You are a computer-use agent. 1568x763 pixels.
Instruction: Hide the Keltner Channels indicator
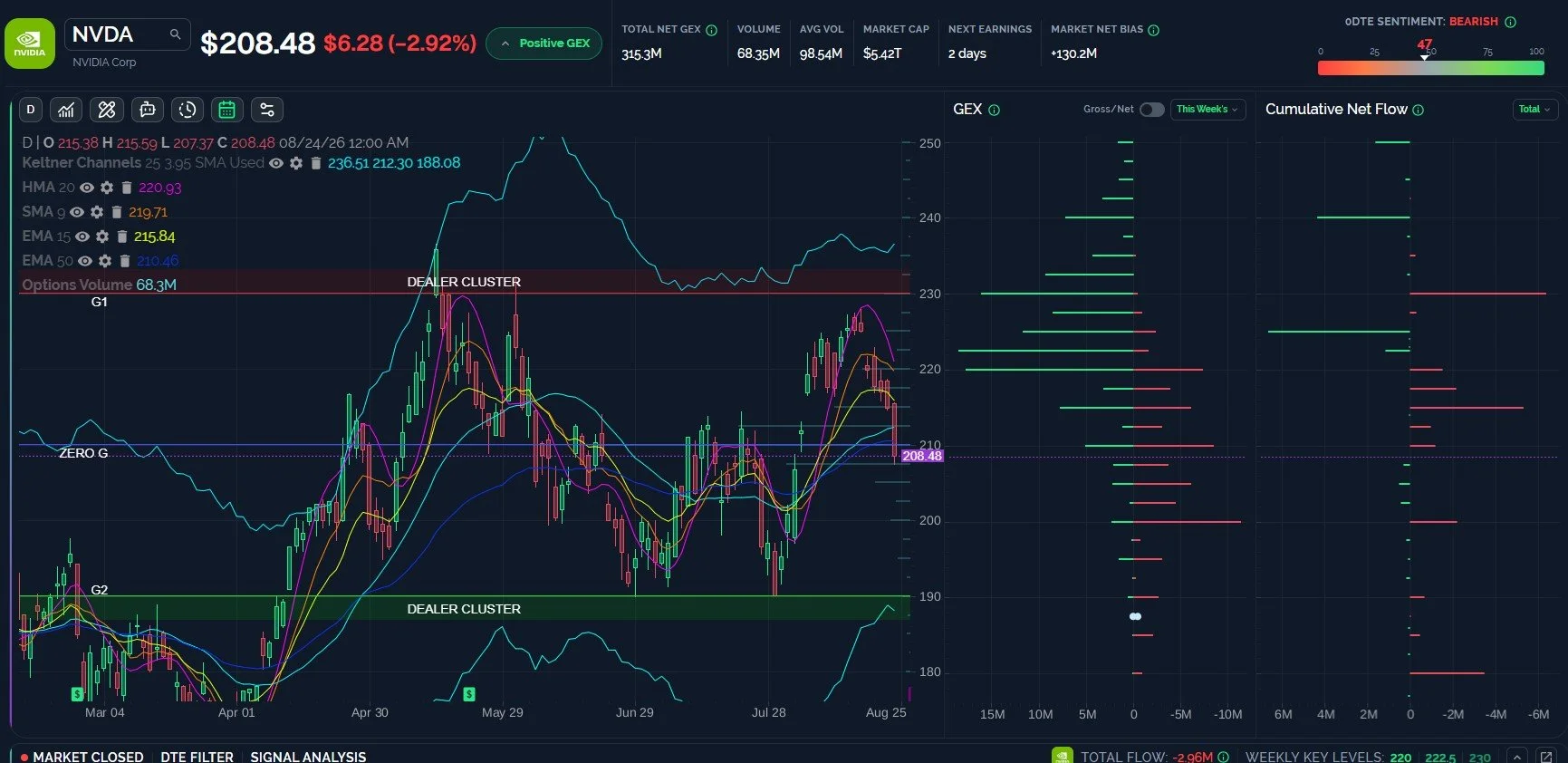(x=276, y=163)
